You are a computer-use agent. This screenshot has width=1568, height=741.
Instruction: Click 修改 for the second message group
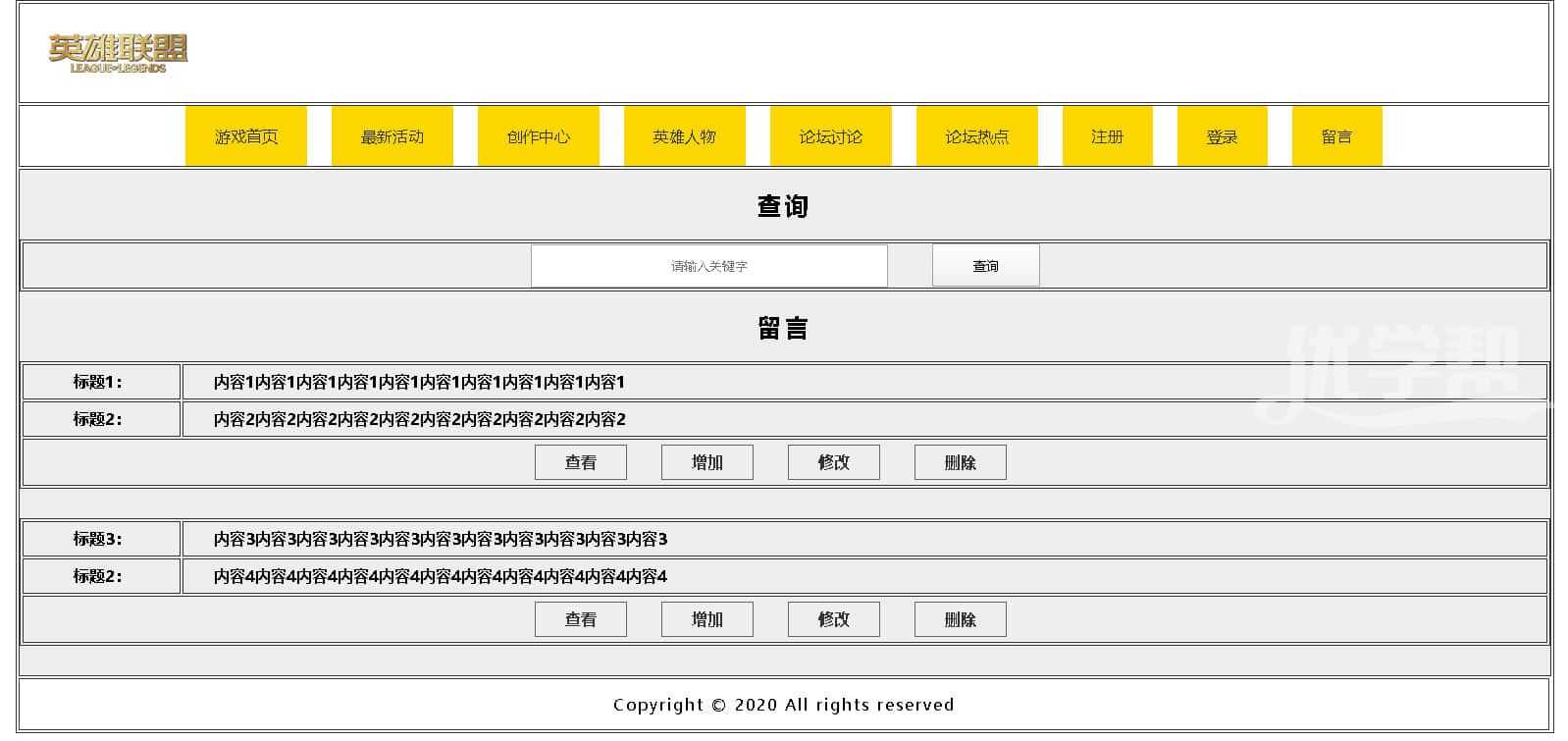(x=833, y=619)
